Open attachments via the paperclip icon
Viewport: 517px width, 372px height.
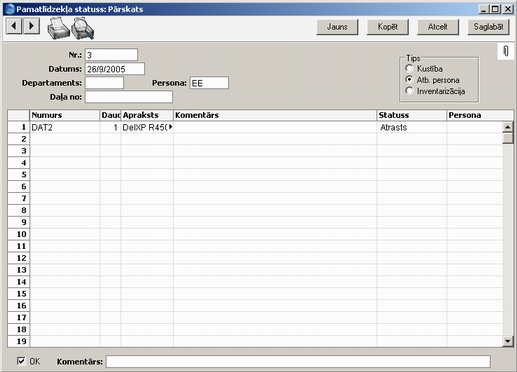click(x=506, y=51)
